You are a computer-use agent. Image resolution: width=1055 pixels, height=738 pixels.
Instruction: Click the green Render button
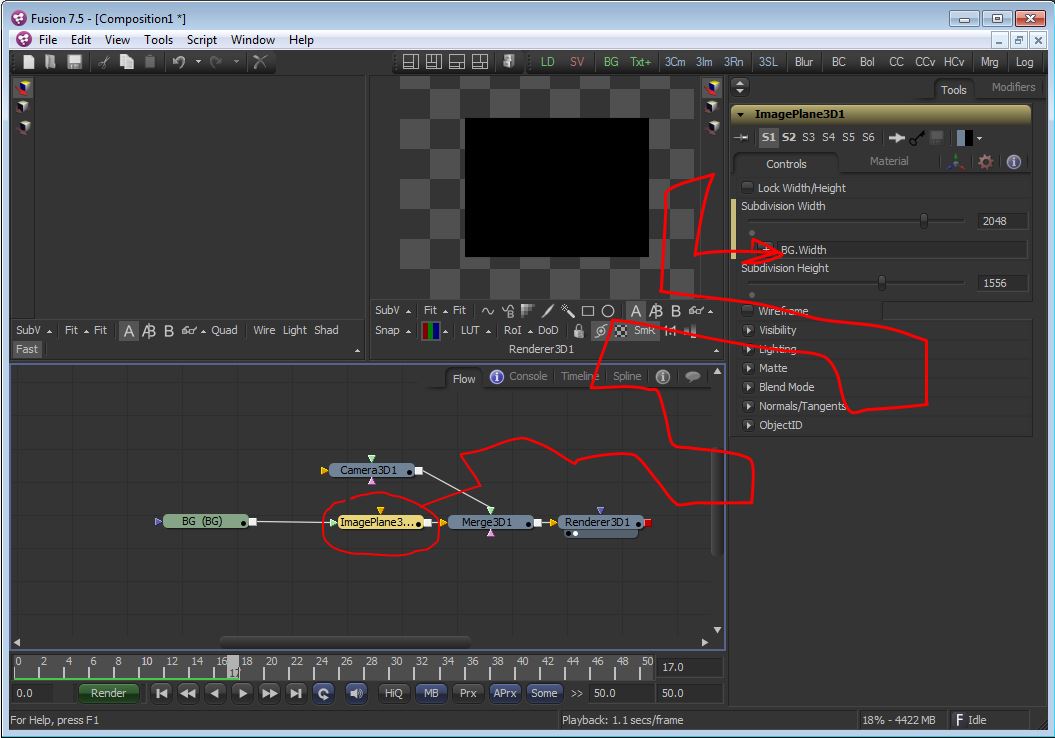pos(108,693)
